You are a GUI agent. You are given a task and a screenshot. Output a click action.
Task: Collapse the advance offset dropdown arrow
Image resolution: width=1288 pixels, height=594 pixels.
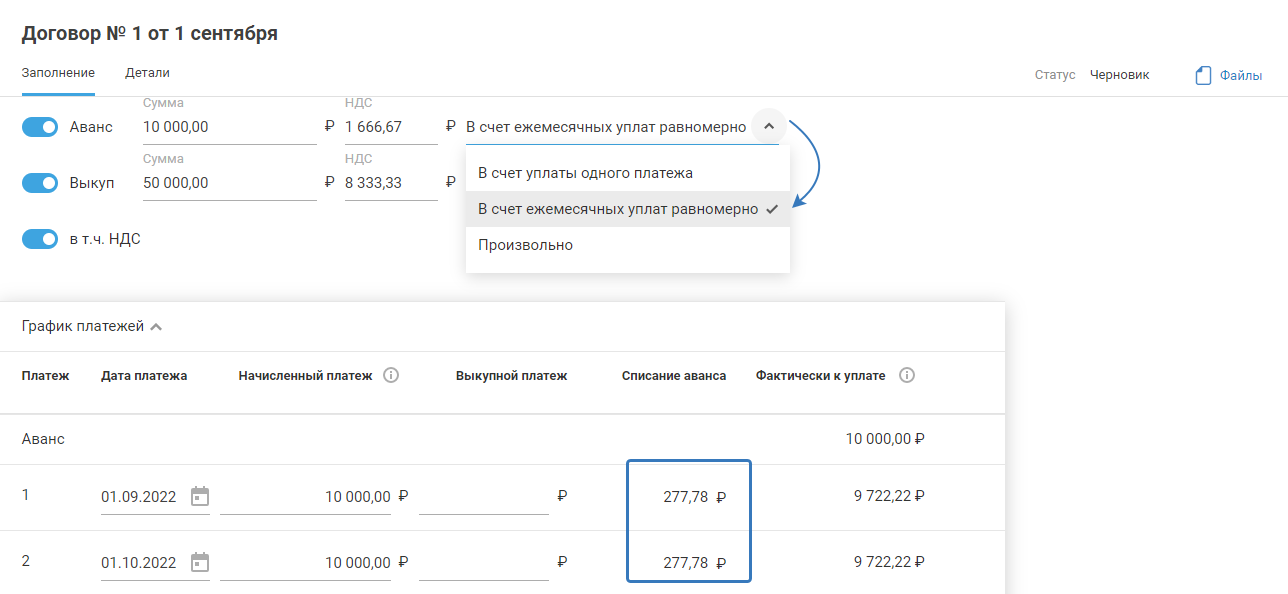click(x=768, y=127)
